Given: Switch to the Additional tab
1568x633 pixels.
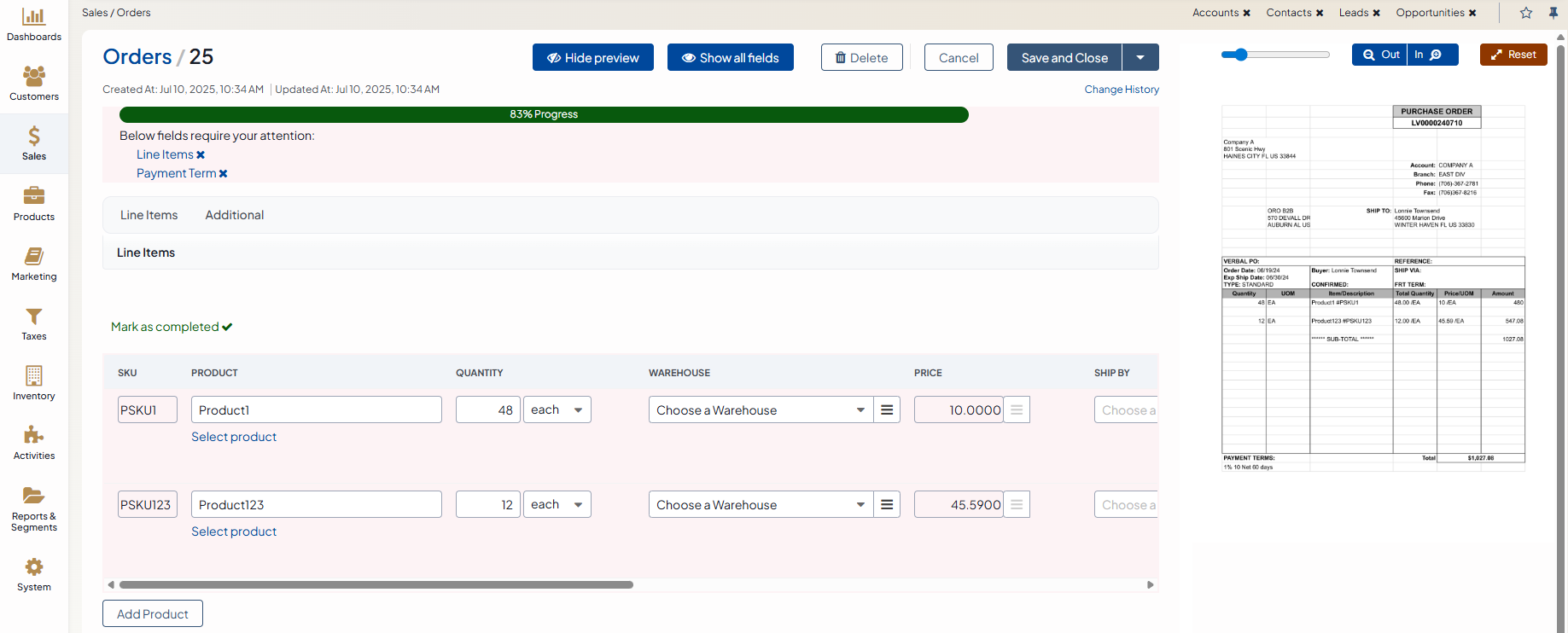Looking at the screenshot, I should [234, 215].
